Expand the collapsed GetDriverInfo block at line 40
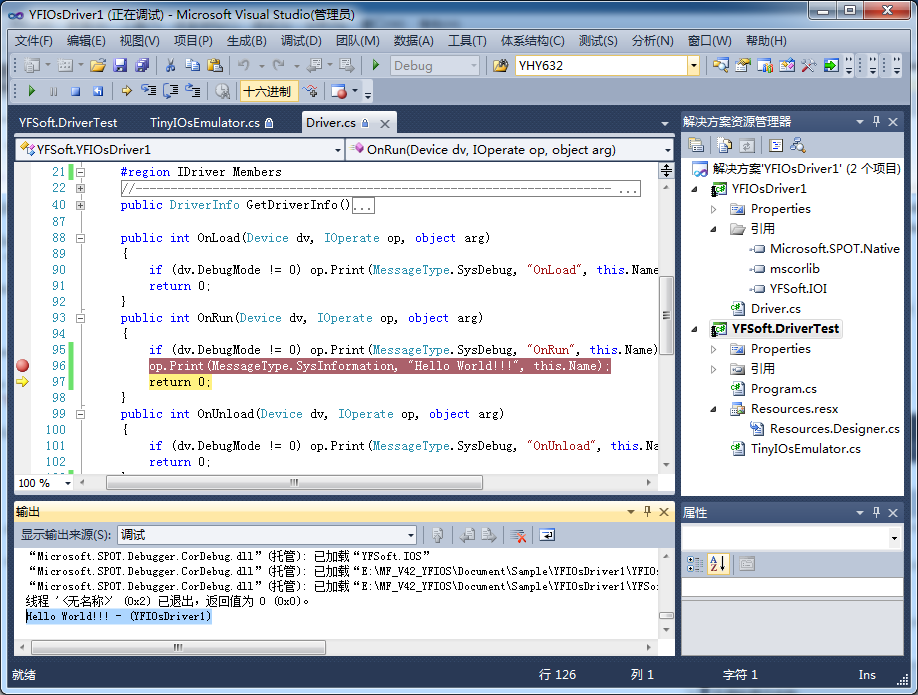The width and height of the screenshot is (918, 695). pyautogui.click(x=81, y=205)
